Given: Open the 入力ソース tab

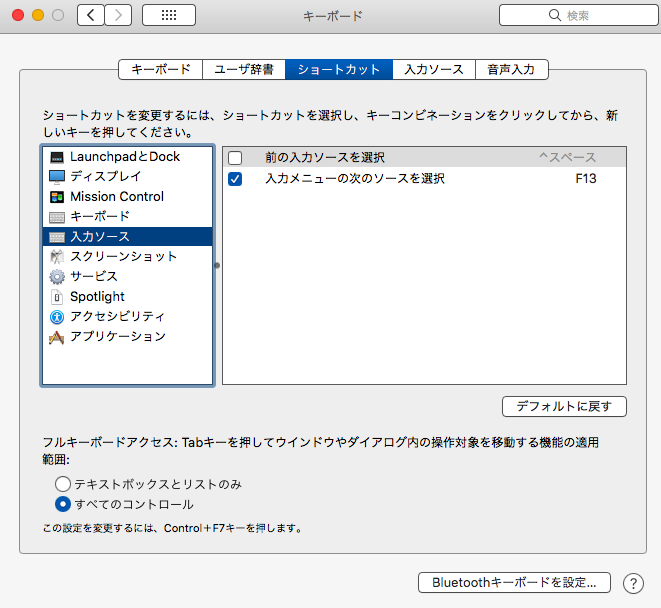Looking at the screenshot, I should click(434, 70).
